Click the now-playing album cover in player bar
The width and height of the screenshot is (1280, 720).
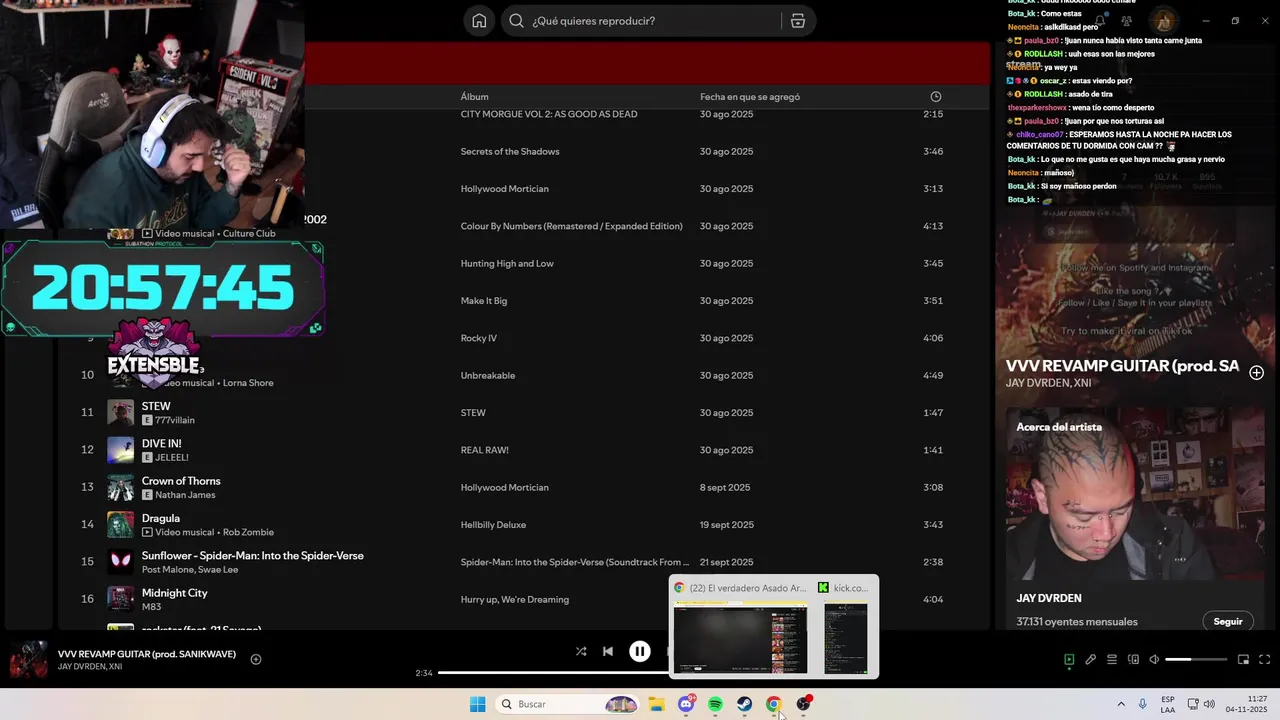(x=28, y=660)
